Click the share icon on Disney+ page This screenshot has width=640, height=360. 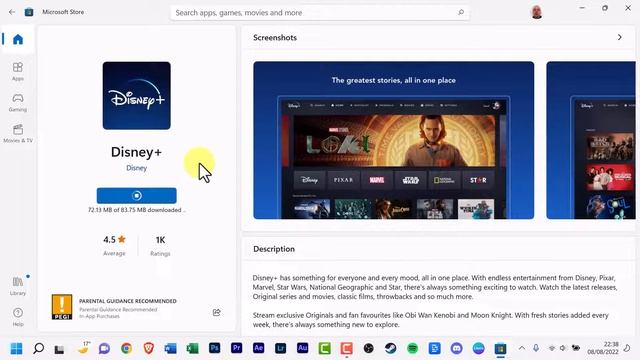pyautogui.click(x=216, y=313)
